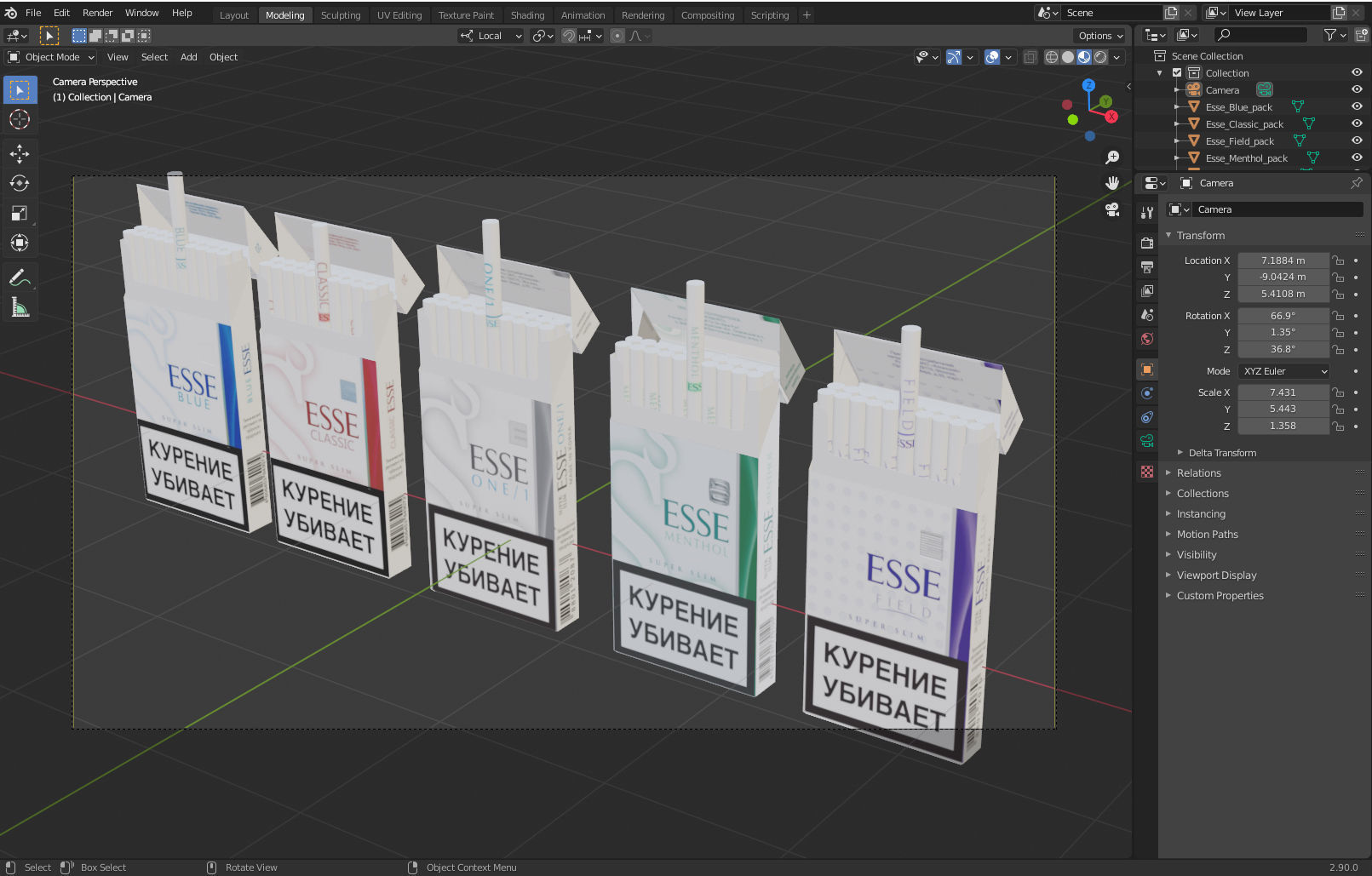Click the viewport View menu button
This screenshot has height=876, width=1372.
click(118, 57)
